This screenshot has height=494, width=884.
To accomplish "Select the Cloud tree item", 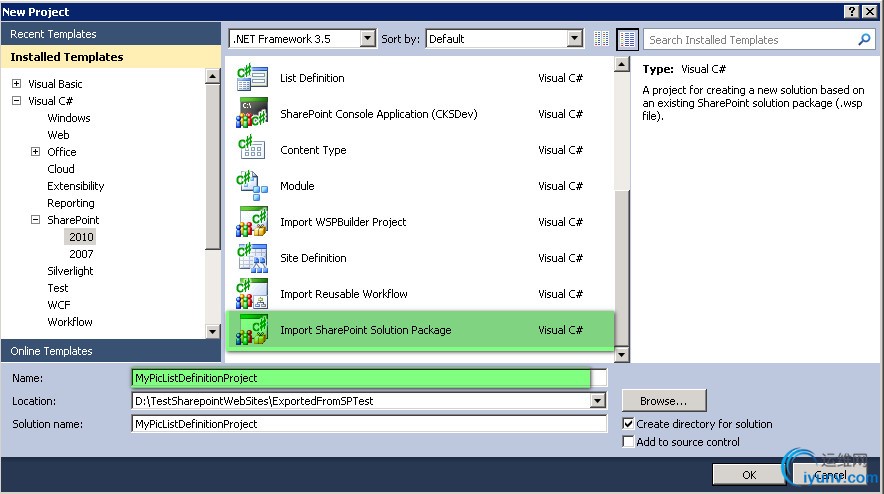I will tap(61, 169).
